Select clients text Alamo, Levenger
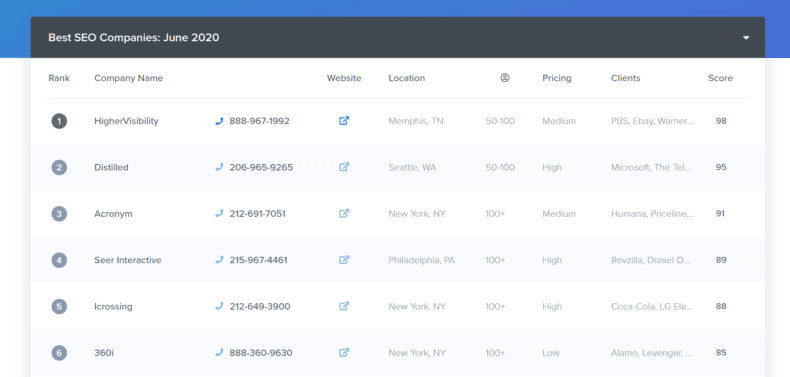The width and height of the screenshot is (790, 377). 651,353
